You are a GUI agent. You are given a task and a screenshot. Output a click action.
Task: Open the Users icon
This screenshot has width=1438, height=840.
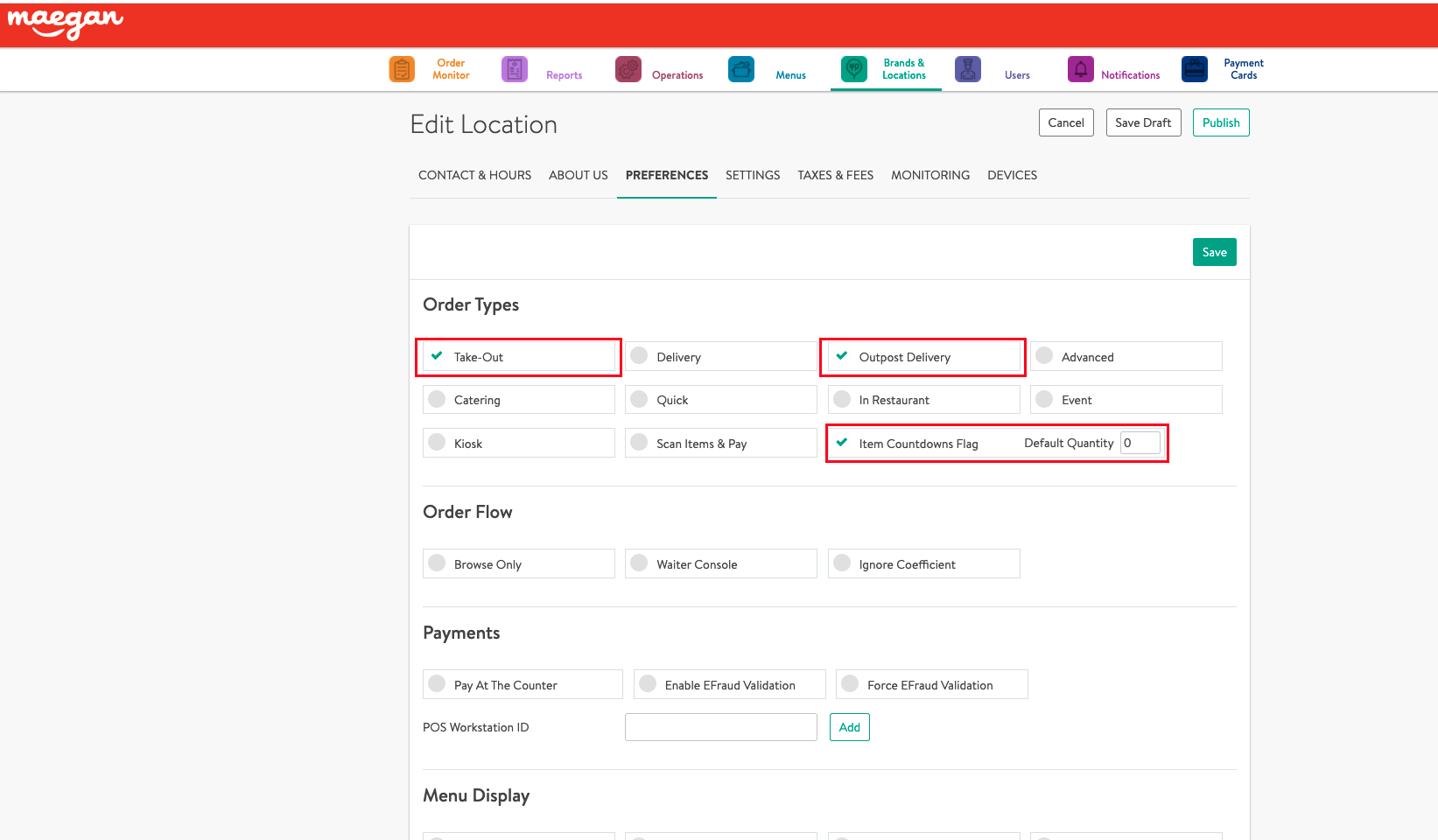click(967, 69)
